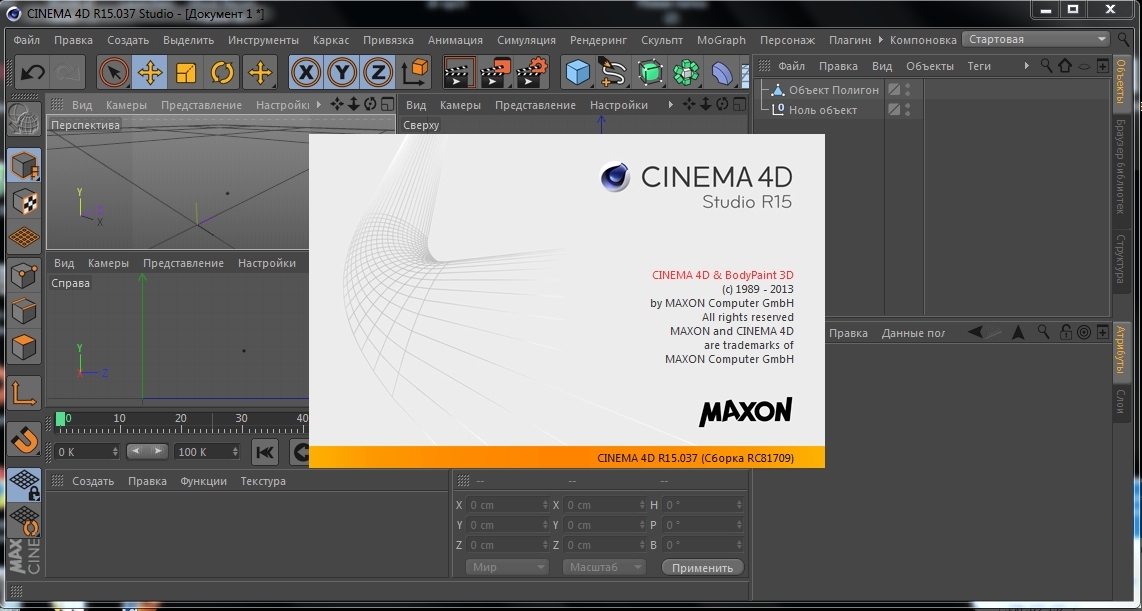
Task: Toggle the Snap magnet icon
Action: tap(24, 439)
